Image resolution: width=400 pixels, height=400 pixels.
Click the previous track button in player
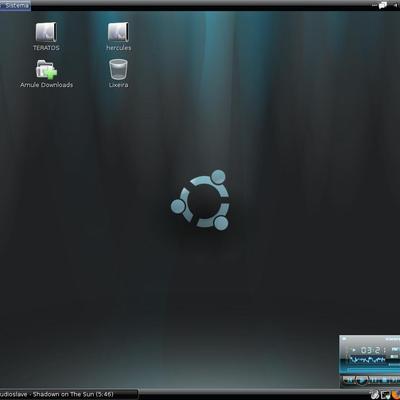pyautogui.click(x=349, y=380)
